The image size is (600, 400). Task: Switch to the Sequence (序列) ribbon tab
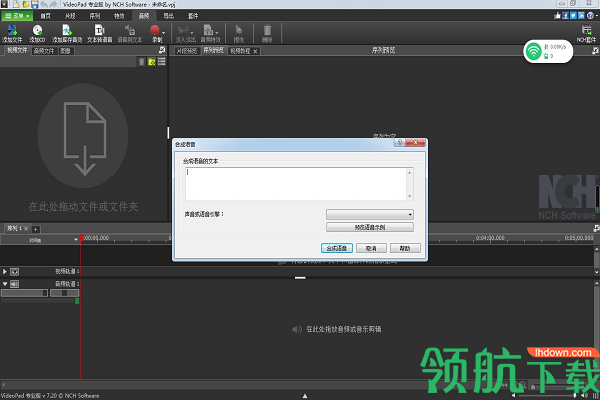click(x=95, y=16)
